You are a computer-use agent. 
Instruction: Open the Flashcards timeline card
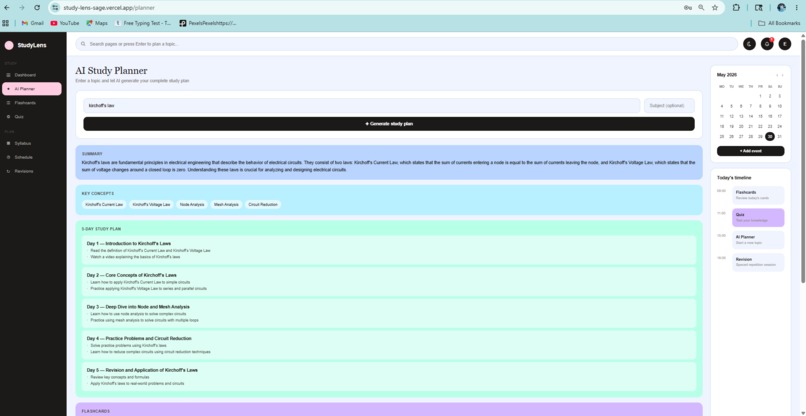[x=758, y=195]
